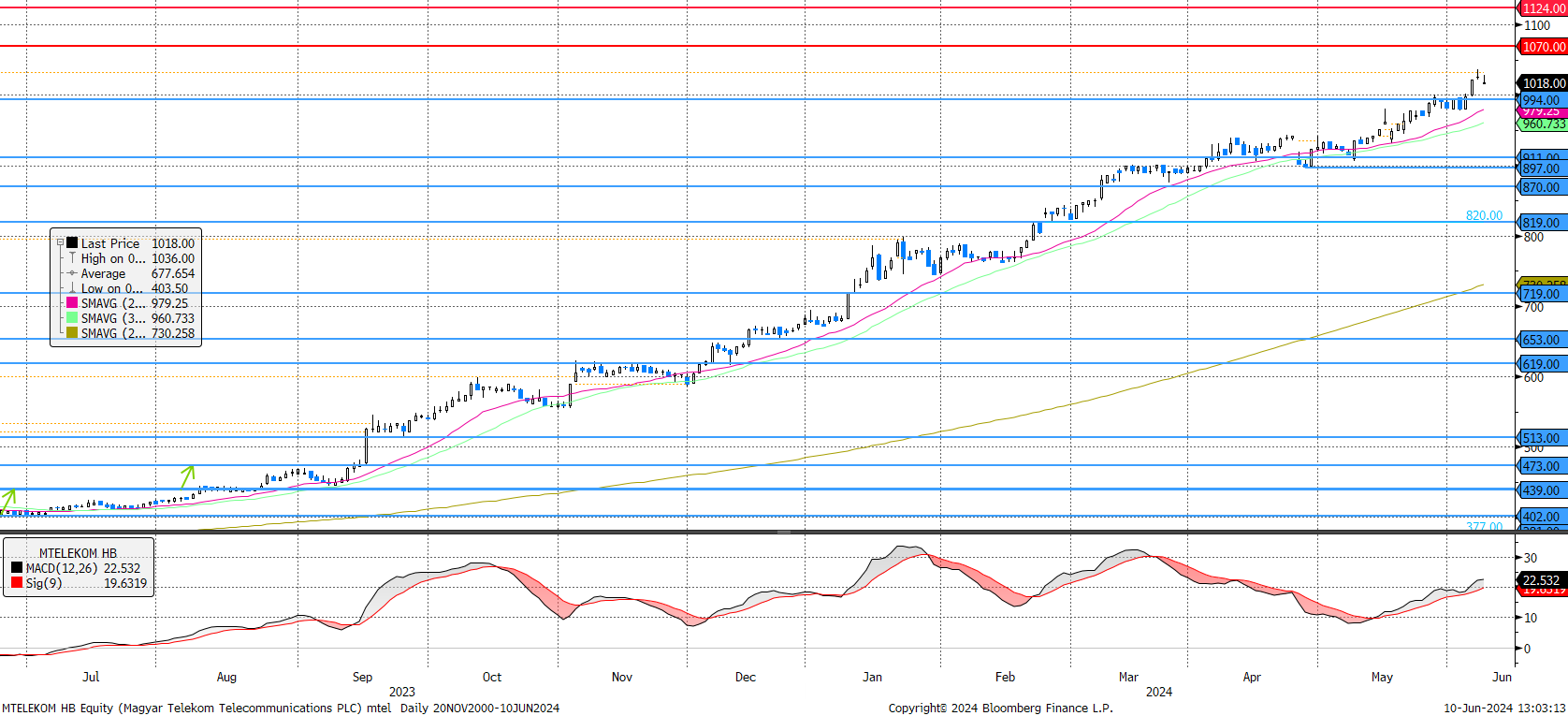The height and width of the screenshot is (716, 1568).
Task: Grab the panel divider handle above MACD
Action: tap(784, 532)
